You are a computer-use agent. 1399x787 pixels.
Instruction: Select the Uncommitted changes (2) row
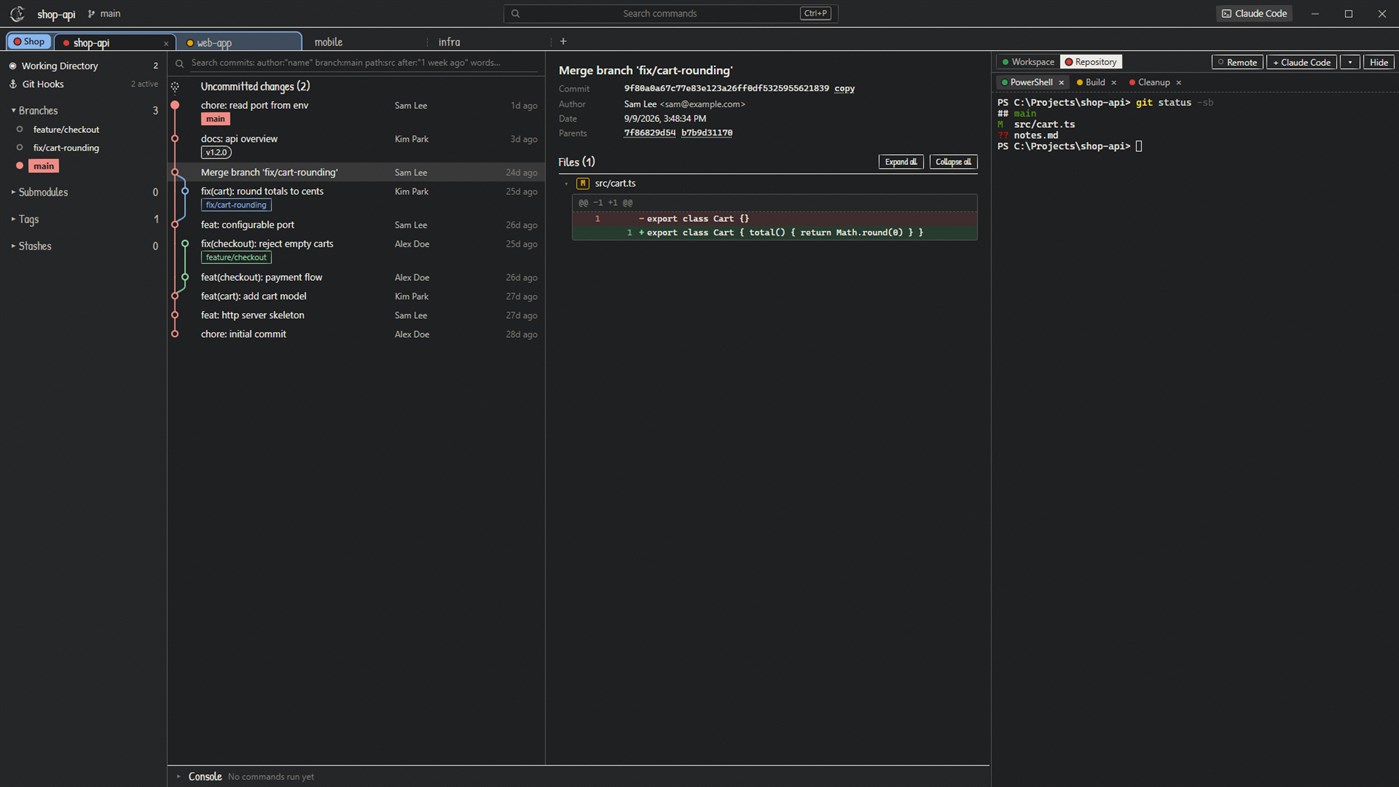coord(357,87)
